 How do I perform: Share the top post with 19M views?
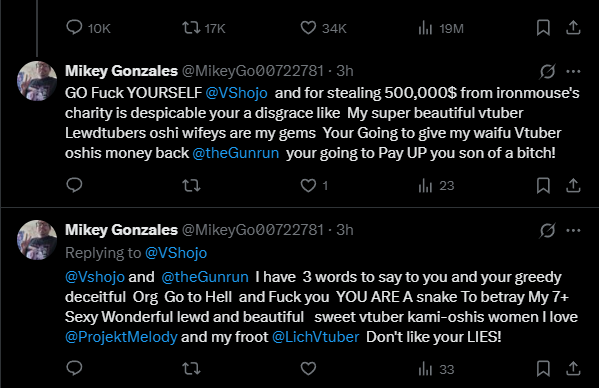click(x=573, y=27)
